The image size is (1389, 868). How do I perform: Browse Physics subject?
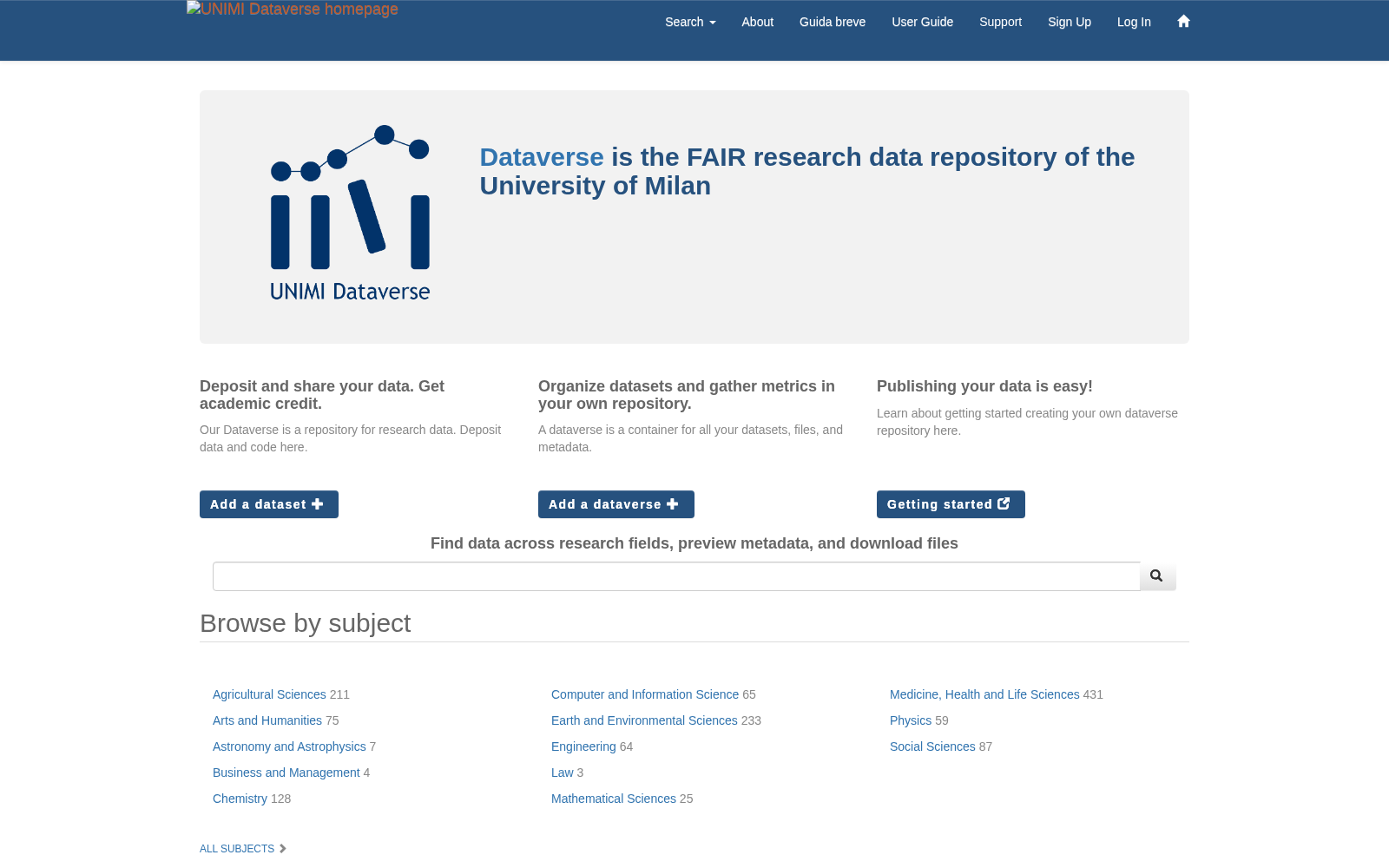click(x=911, y=720)
